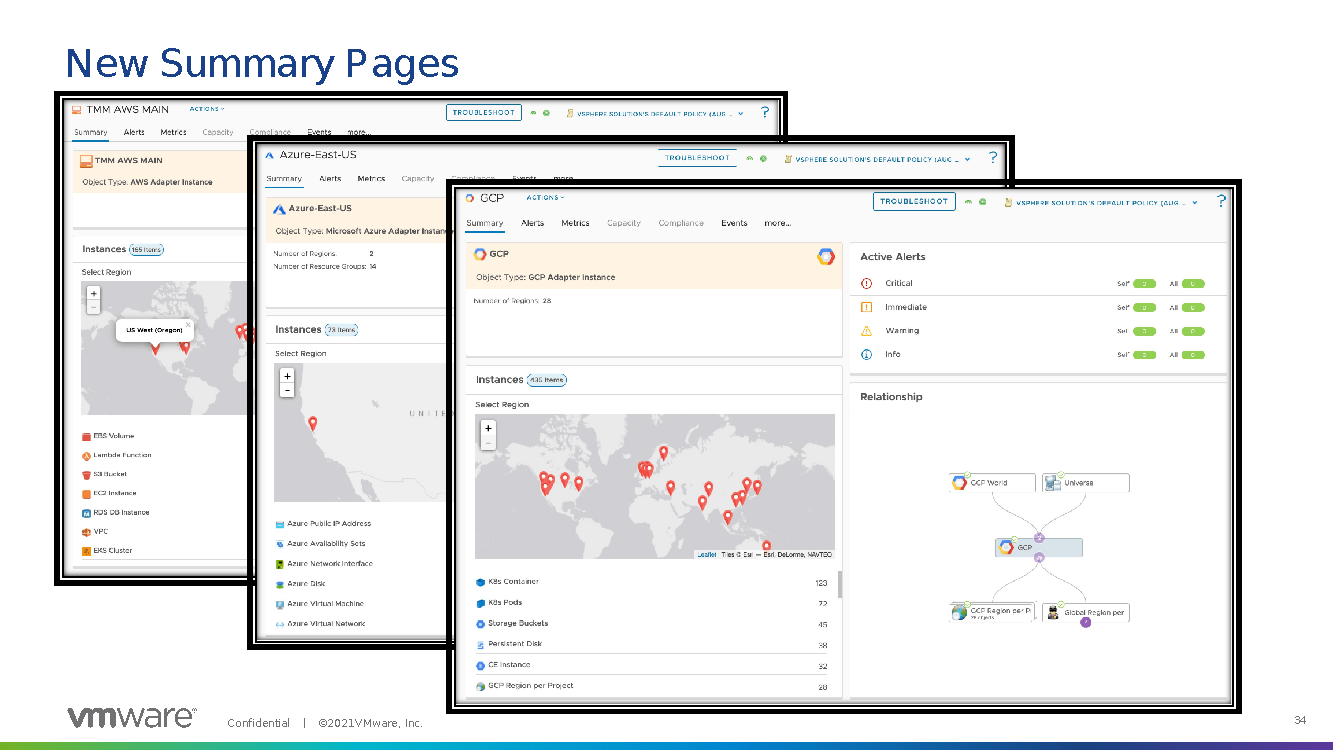This screenshot has width=1333, height=750.
Task: Expand the policy dropdown in GCP window
Action: click(1194, 202)
